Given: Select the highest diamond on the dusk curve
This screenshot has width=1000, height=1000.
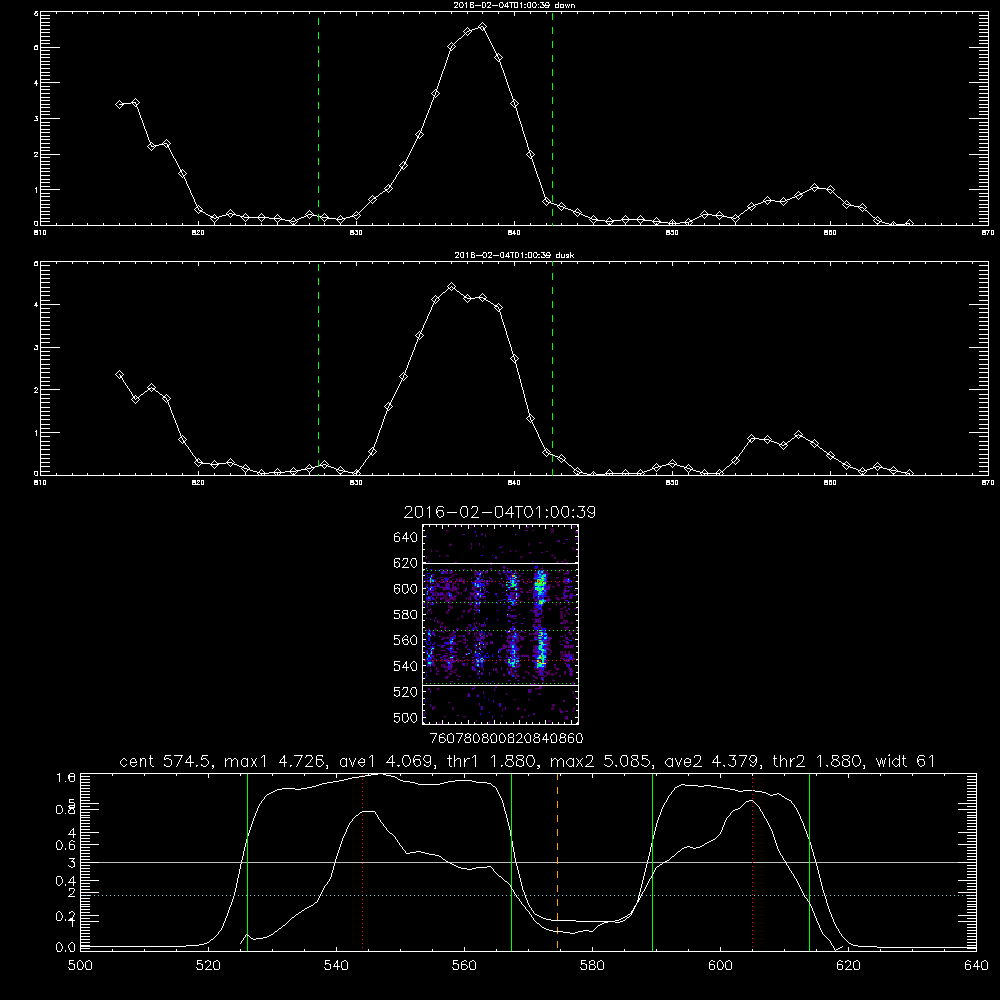Looking at the screenshot, I should coord(452,287).
